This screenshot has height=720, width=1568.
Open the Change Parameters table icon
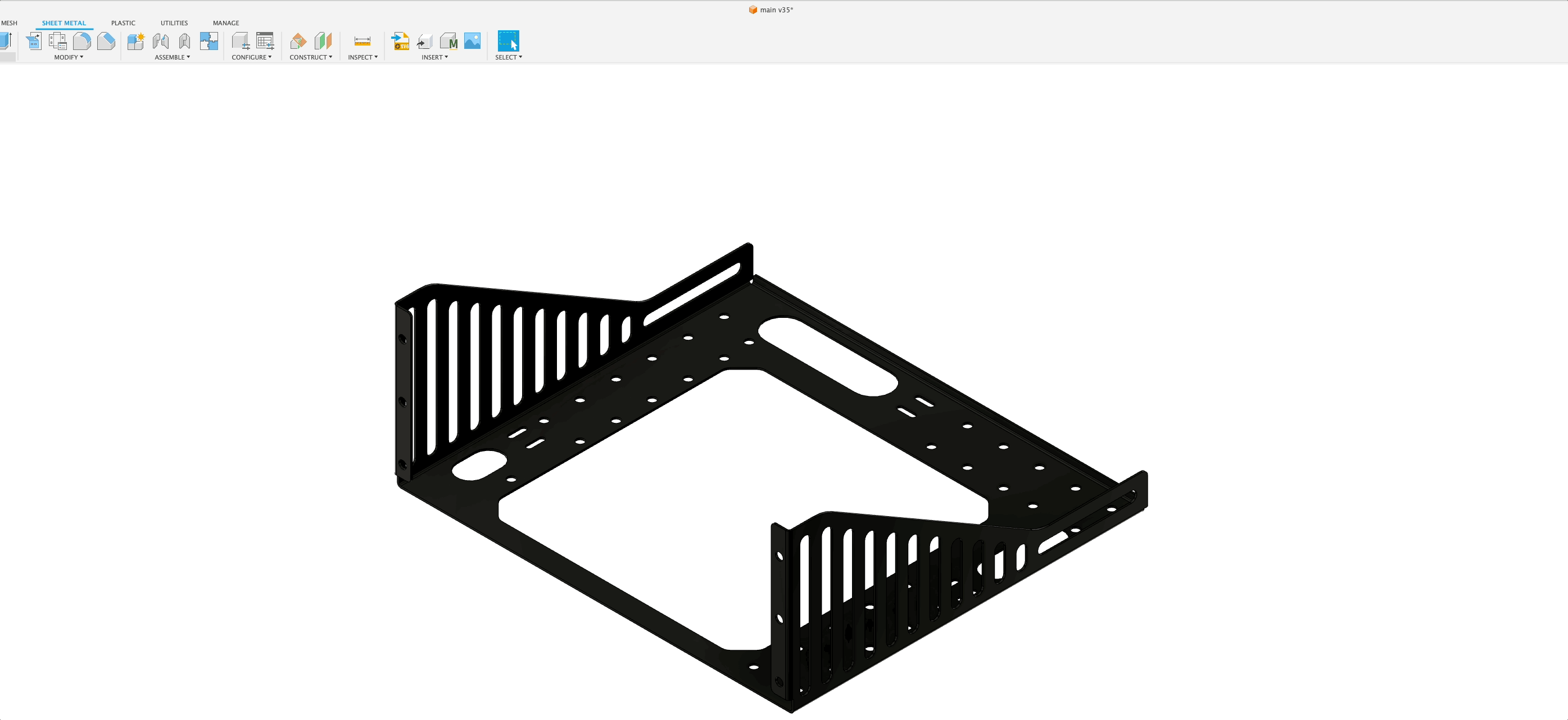[265, 42]
